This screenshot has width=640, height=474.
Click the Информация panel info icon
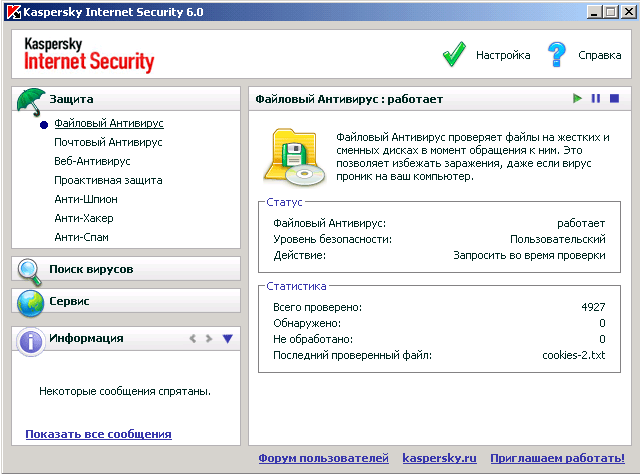30,339
